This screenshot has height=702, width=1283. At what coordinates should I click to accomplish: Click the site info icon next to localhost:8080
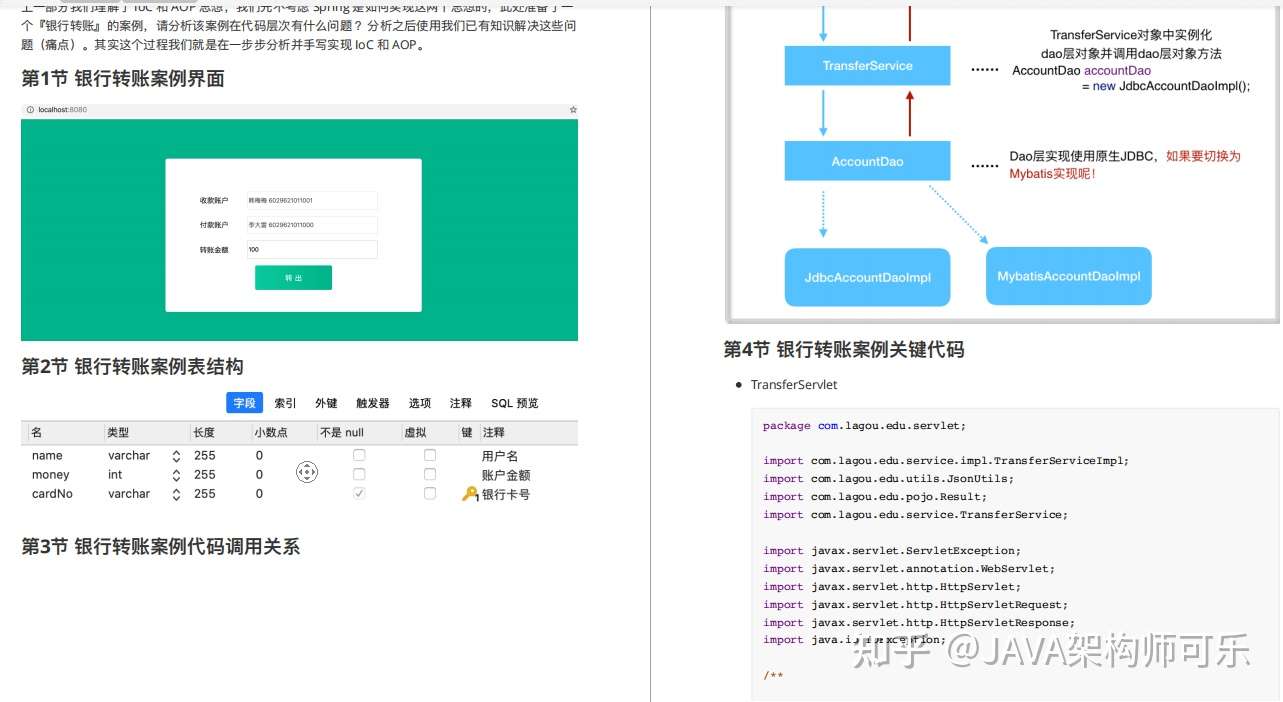(x=28, y=110)
